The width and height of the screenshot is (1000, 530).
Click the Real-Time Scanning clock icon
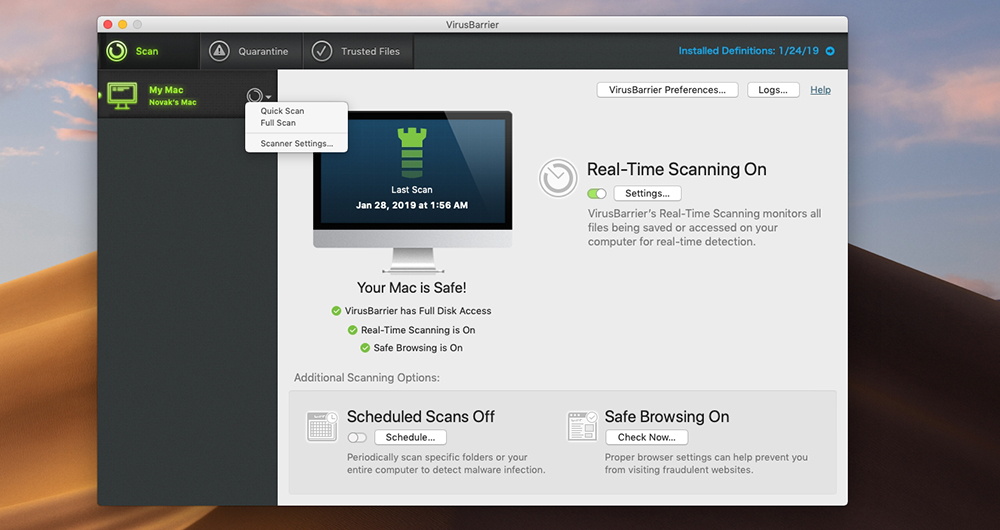[x=558, y=178]
